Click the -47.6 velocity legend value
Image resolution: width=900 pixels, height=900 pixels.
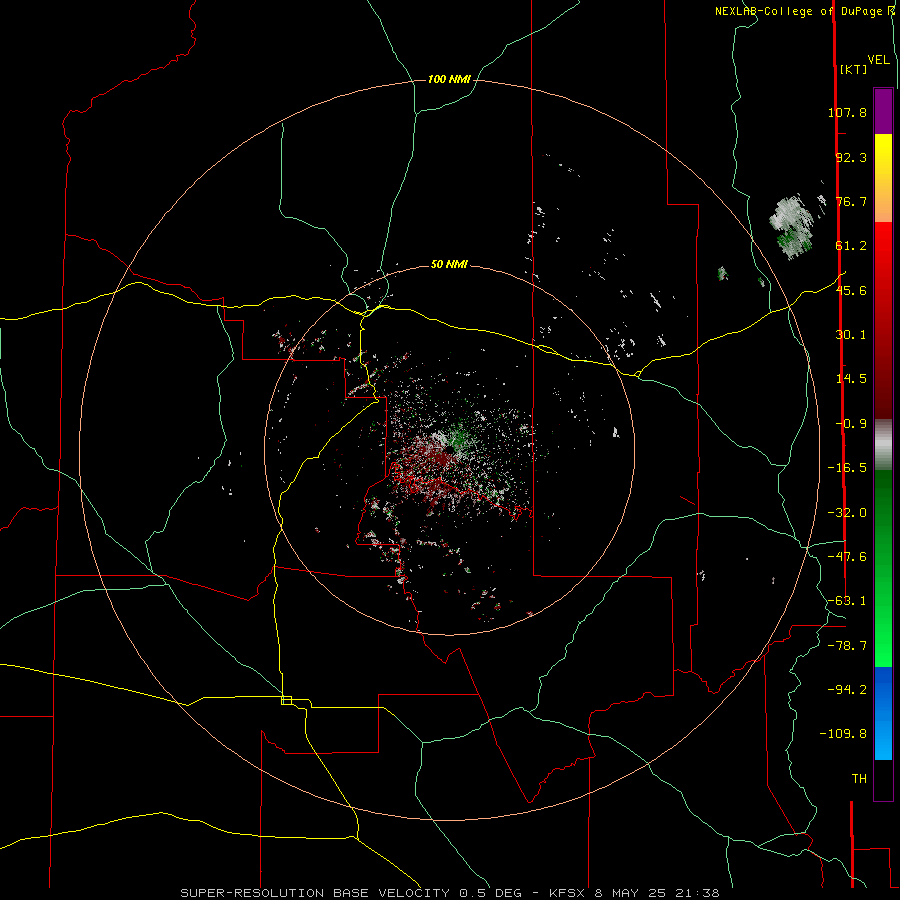tap(847, 557)
